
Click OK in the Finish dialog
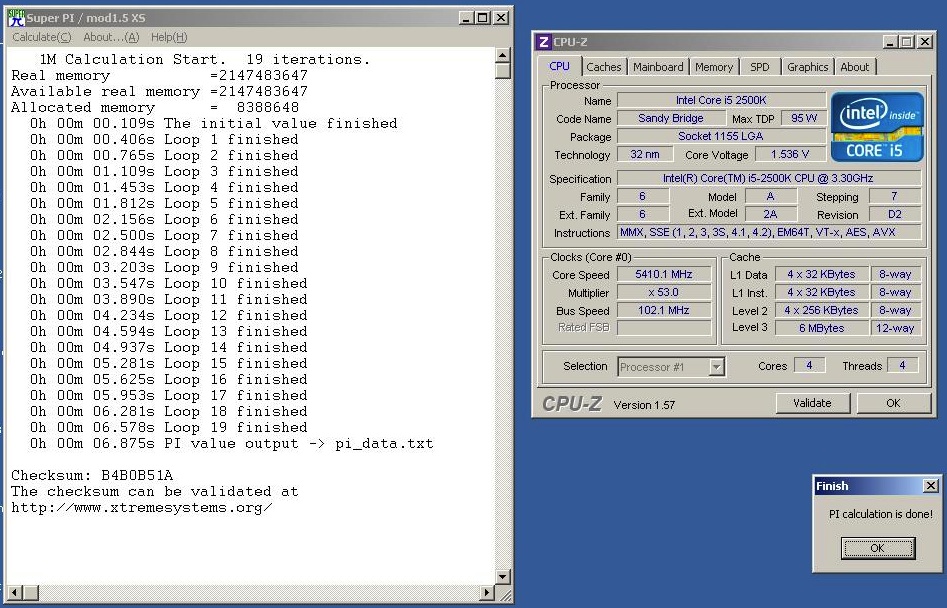878,548
